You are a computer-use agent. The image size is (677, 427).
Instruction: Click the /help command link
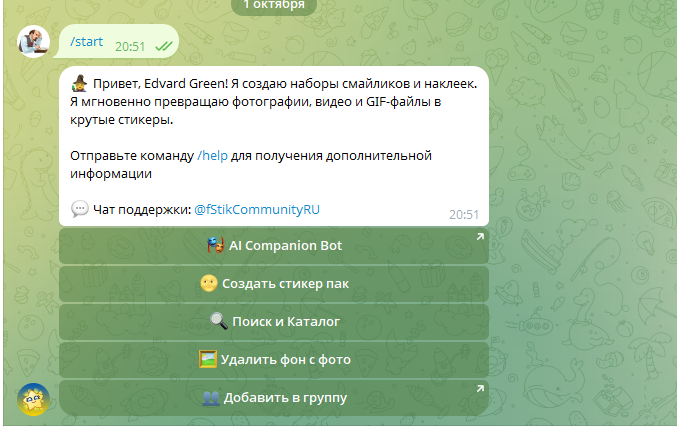click(x=212, y=155)
